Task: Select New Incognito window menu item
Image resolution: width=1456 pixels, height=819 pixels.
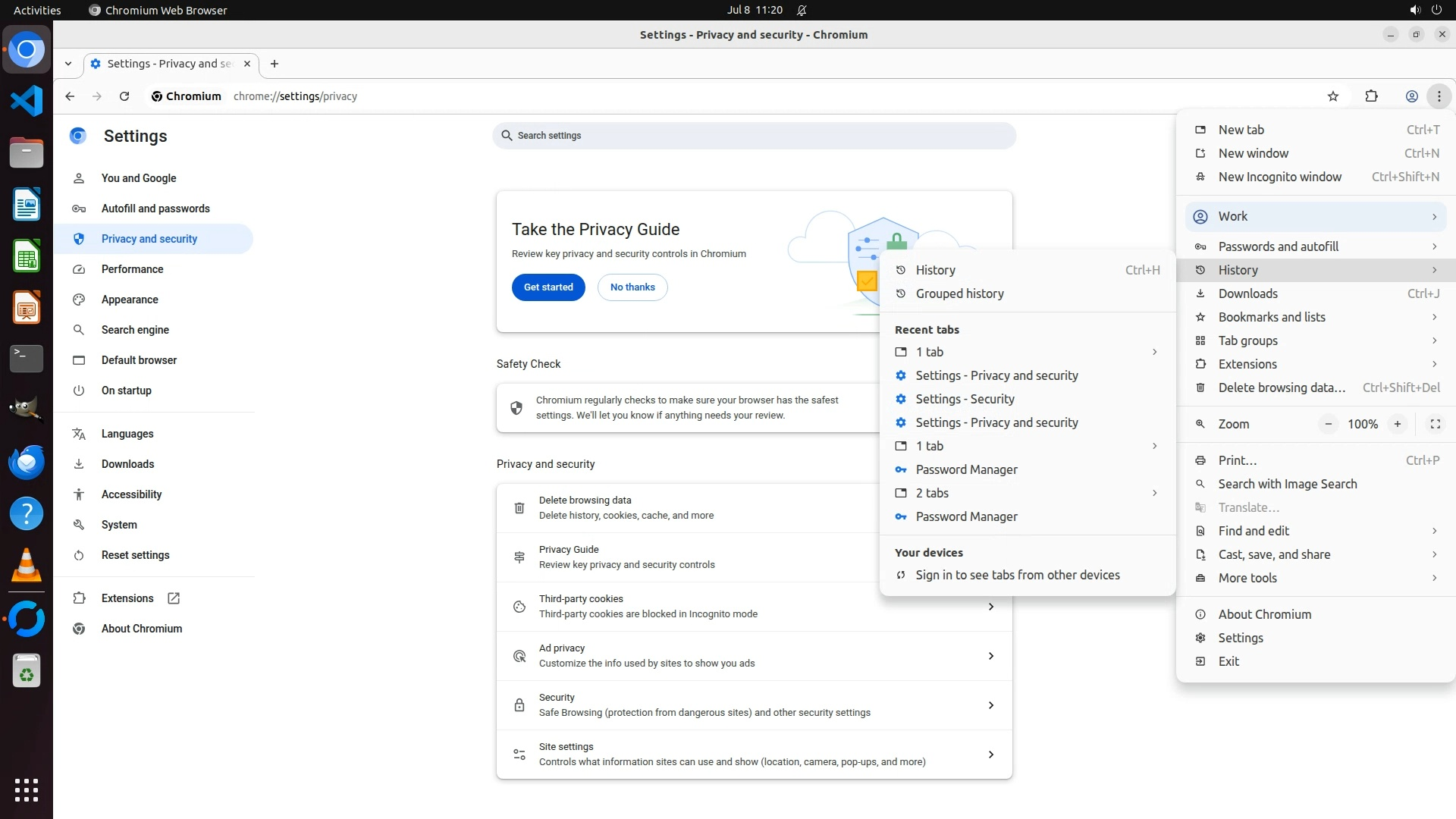Action: tap(1279, 177)
